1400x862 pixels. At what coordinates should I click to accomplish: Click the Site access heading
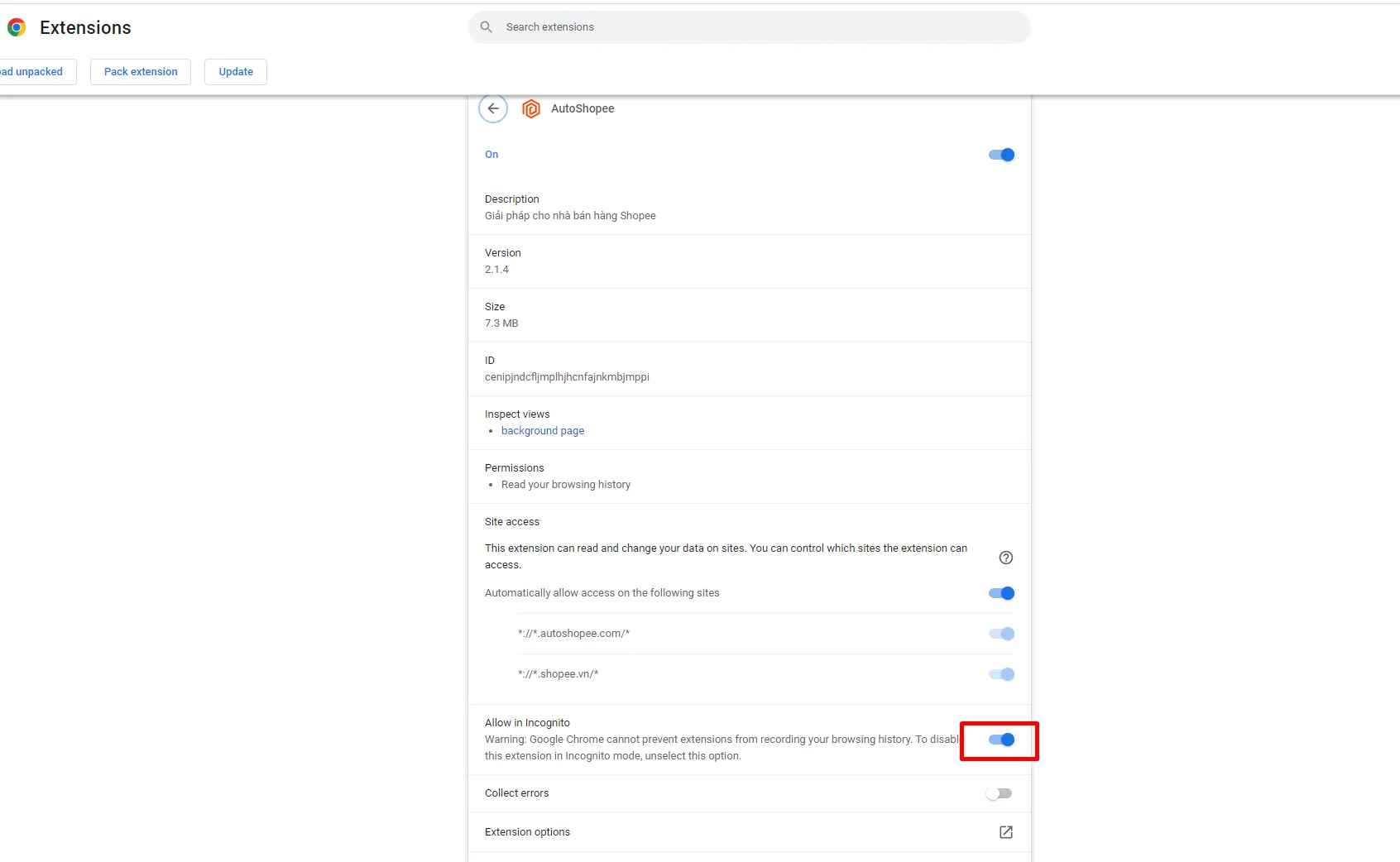[x=512, y=522]
